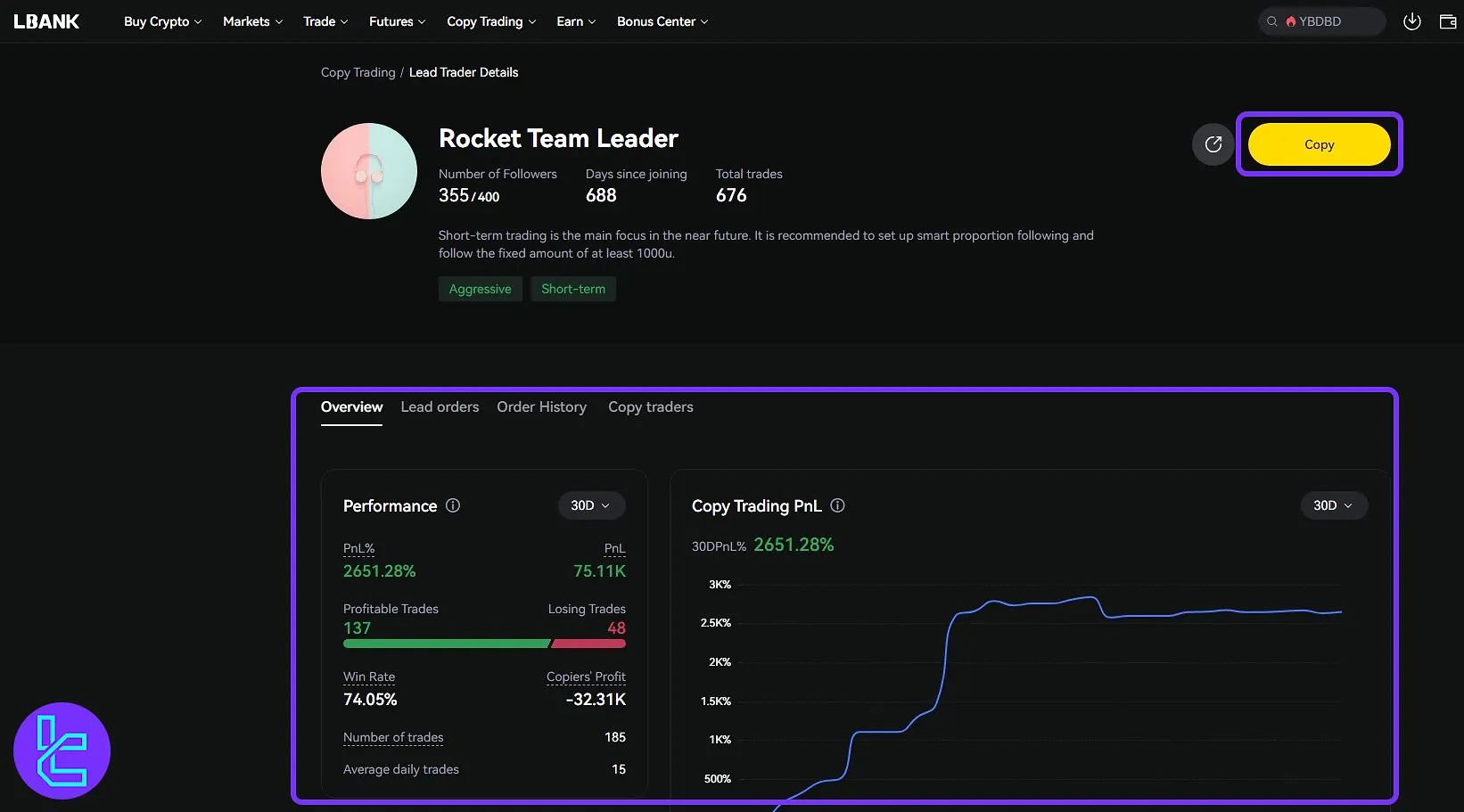Click the Copy Trading PnL info icon
The image size is (1464, 812).
pos(837,505)
